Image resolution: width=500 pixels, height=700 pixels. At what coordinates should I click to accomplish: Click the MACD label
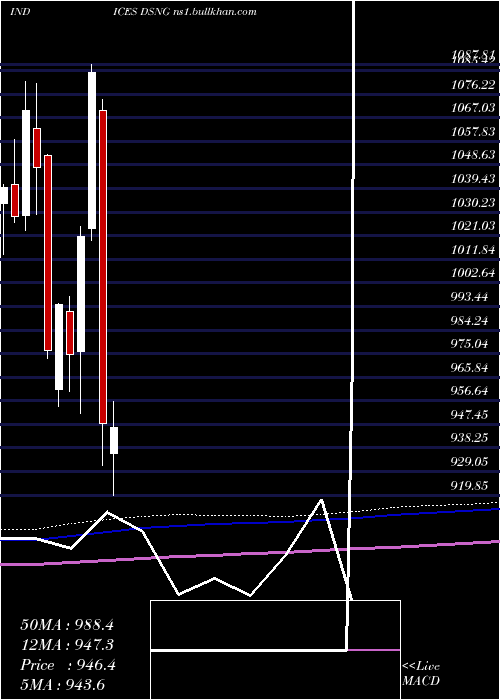tap(421, 681)
